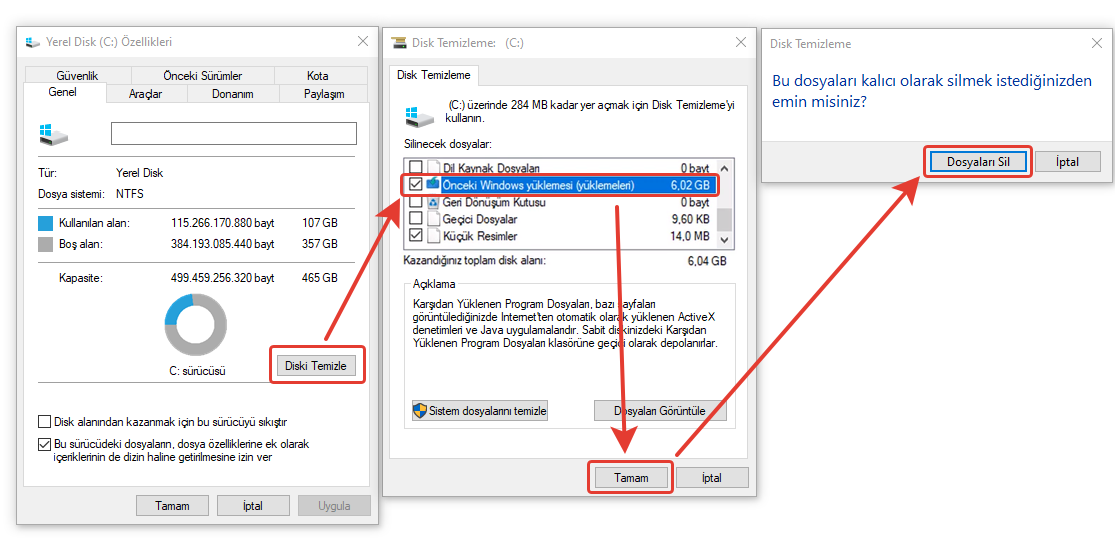This screenshot has width=1115, height=550.
Task: Click the Küçük Resimler file icon
Action: point(434,236)
